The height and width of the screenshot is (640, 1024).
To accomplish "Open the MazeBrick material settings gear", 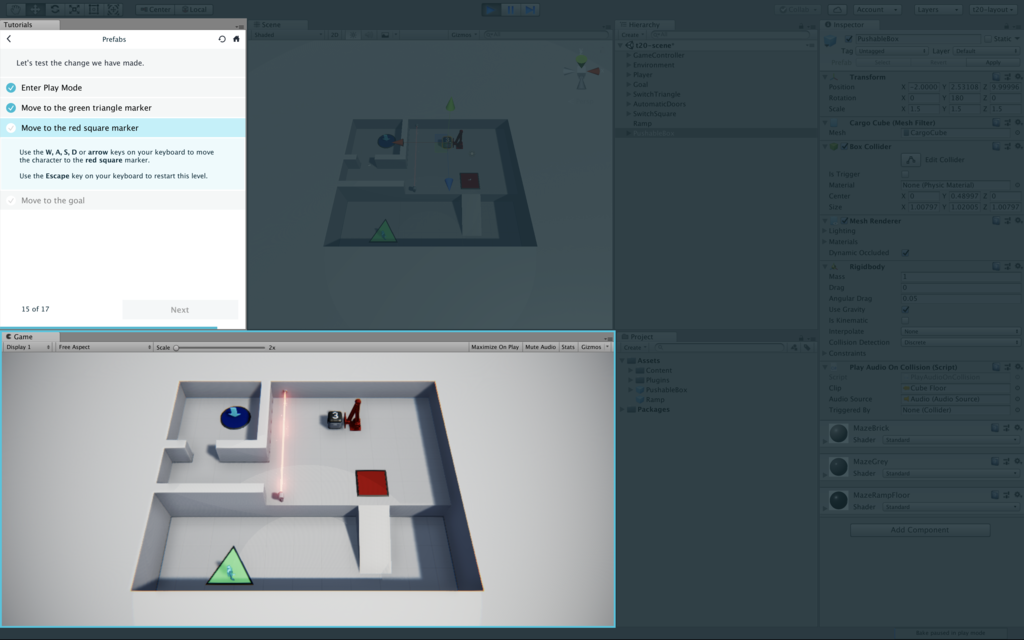I will pos(1018,428).
